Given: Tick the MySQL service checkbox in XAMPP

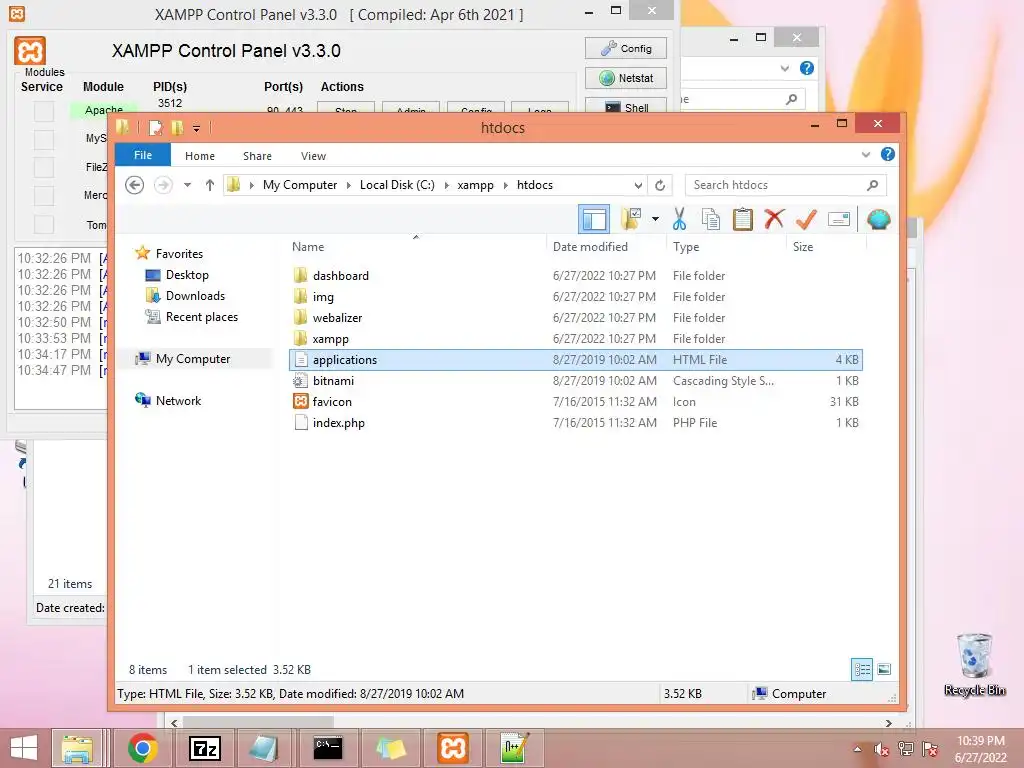Looking at the screenshot, I should tap(44, 139).
